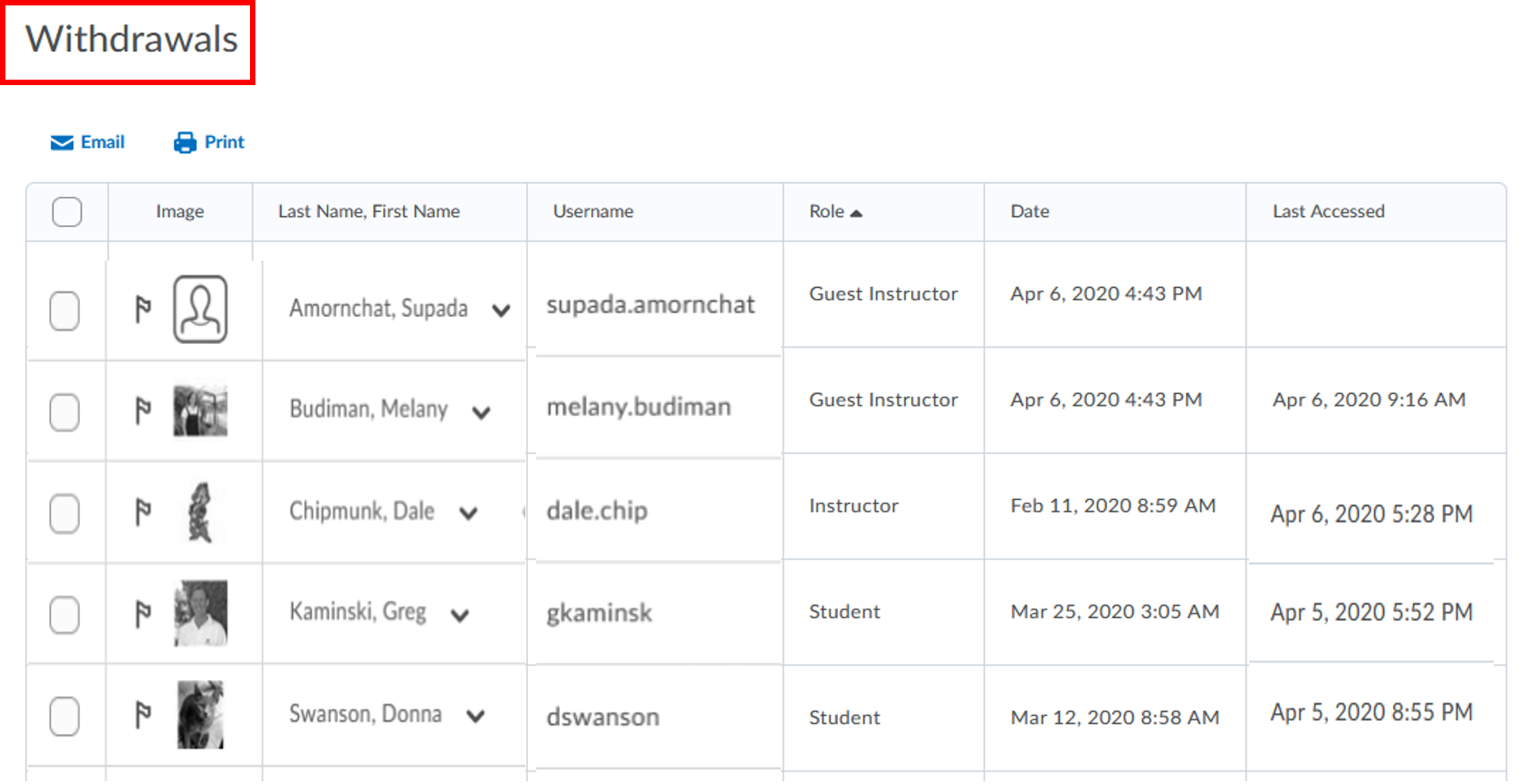Click Student role in Swanson row

(x=844, y=718)
